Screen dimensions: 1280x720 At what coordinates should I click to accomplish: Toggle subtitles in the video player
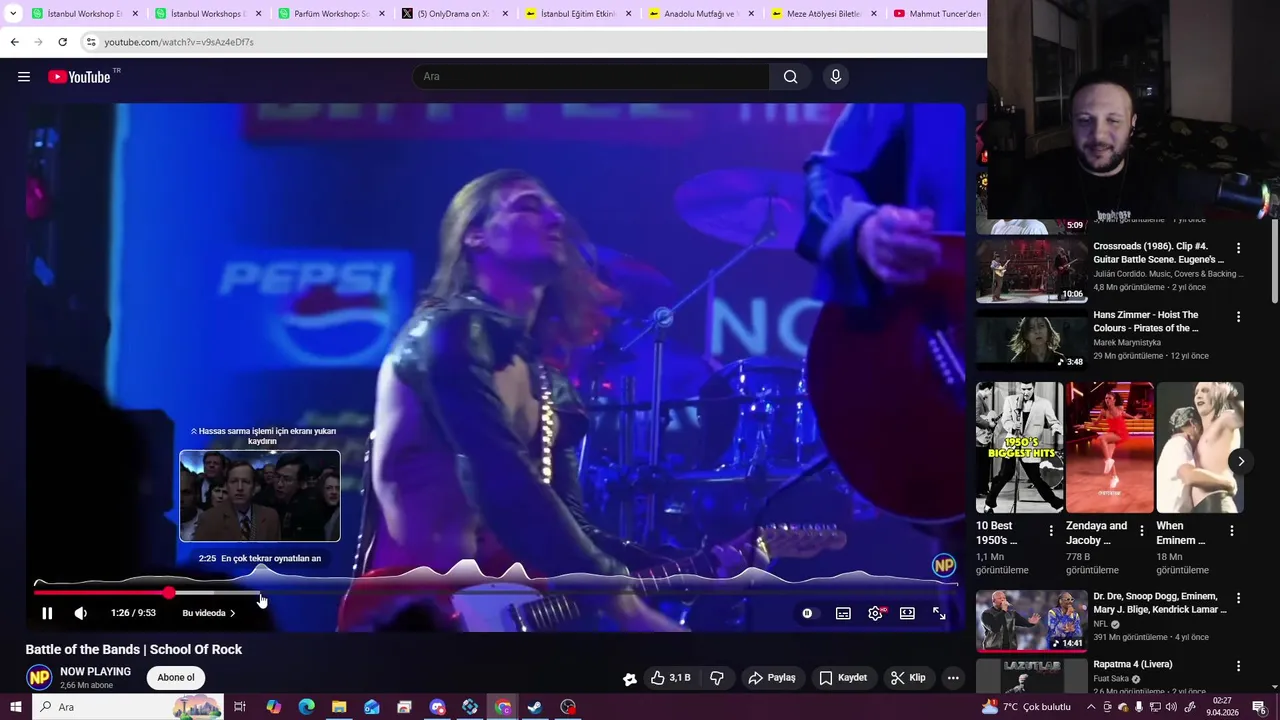tap(843, 613)
